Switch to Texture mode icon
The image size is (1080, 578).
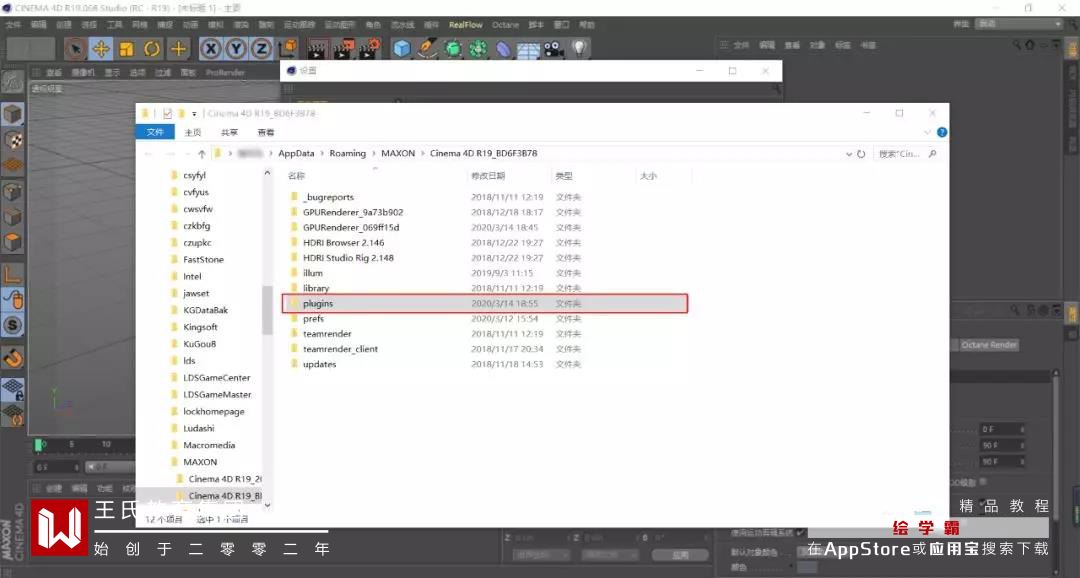click(x=12, y=141)
